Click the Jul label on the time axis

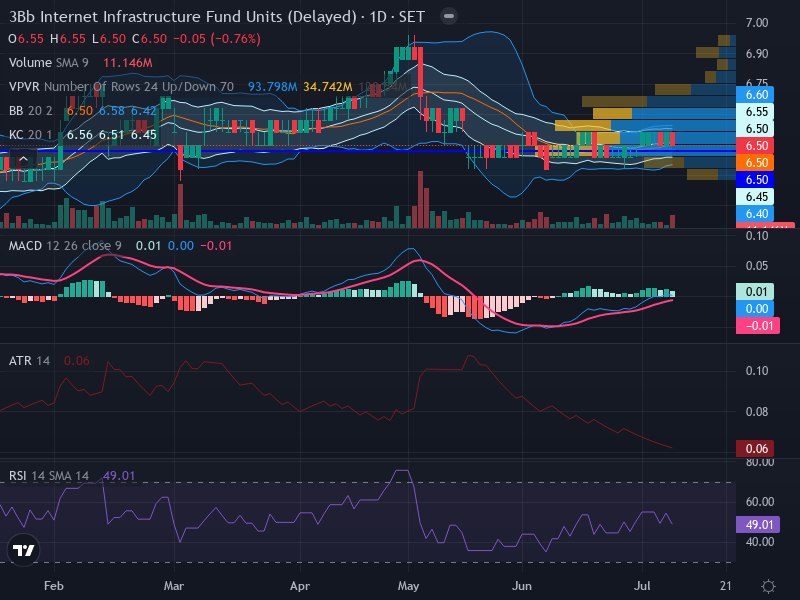coord(642,586)
